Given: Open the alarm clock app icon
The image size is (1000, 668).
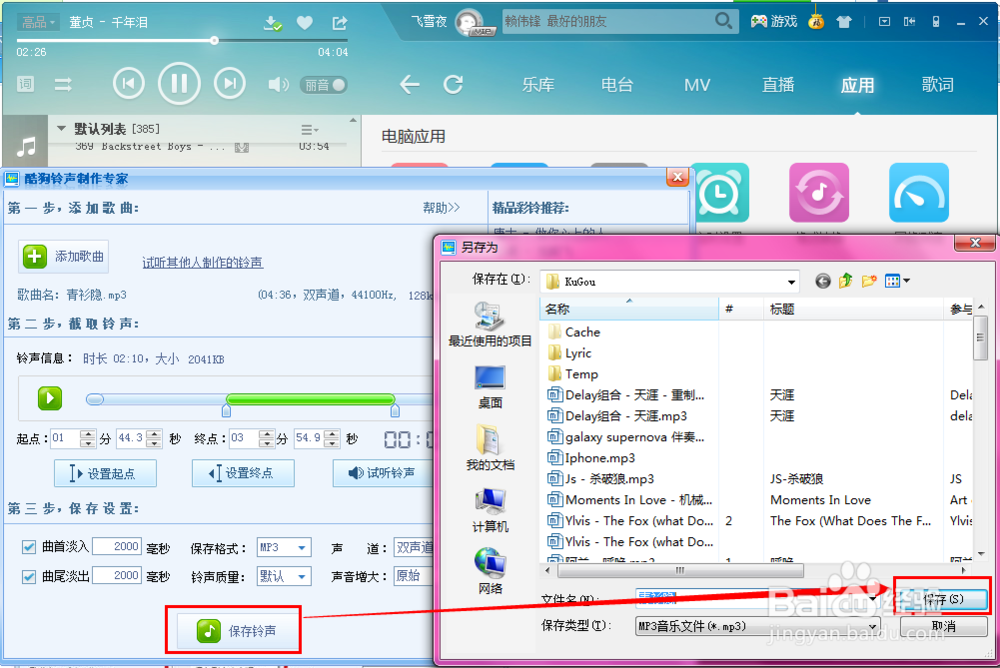Looking at the screenshot, I should tap(719, 193).
